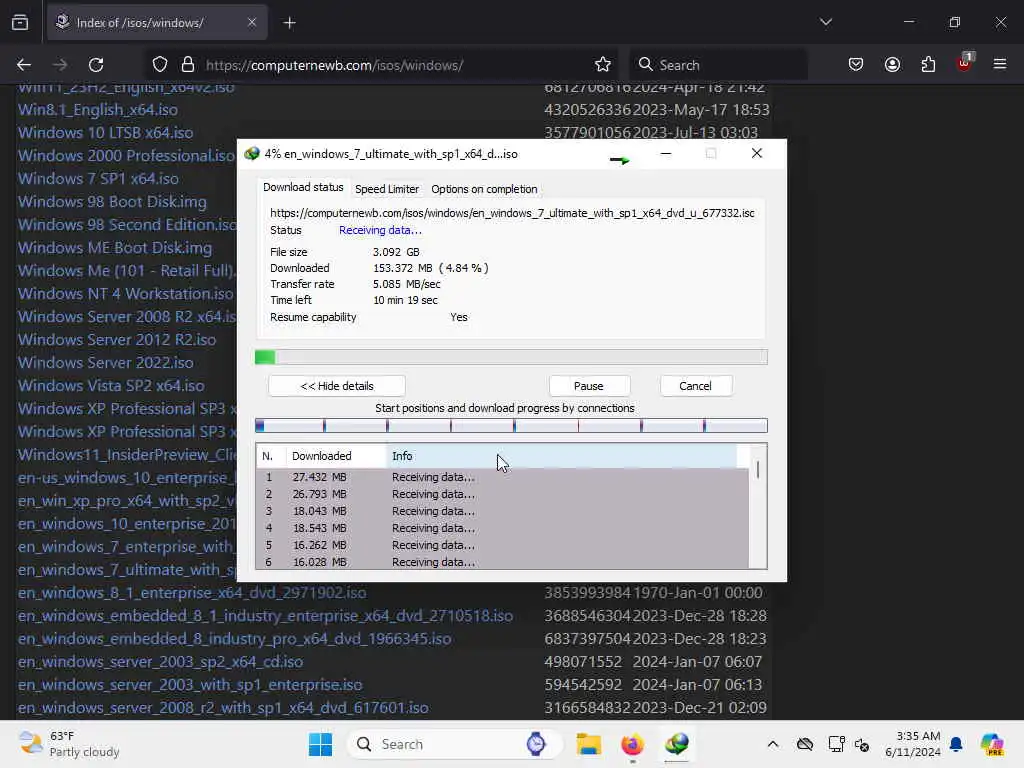Open the Firefox account icon
Image resolution: width=1024 pixels, height=768 pixels.
[892, 65]
